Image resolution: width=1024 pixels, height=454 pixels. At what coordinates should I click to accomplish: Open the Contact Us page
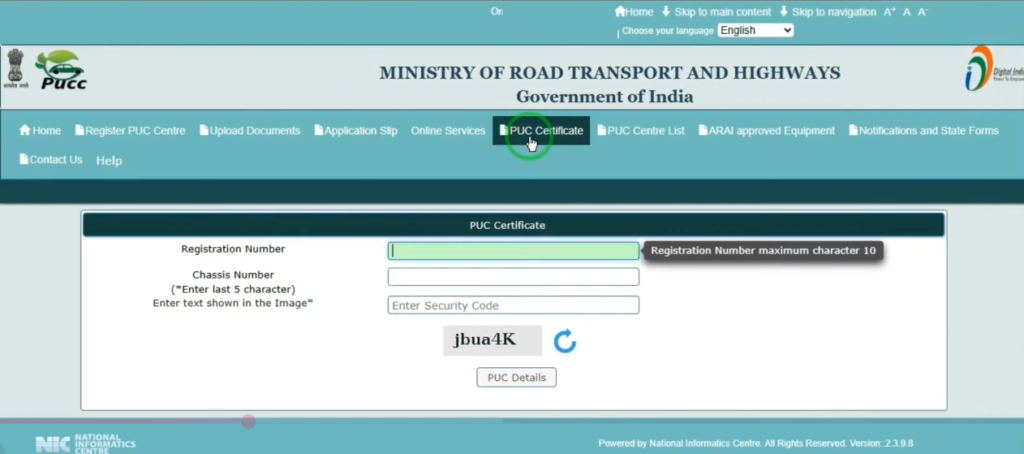point(51,159)
